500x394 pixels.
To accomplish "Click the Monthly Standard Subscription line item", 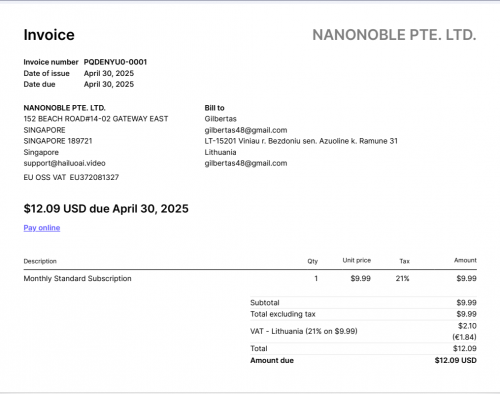I will (77, 278).
